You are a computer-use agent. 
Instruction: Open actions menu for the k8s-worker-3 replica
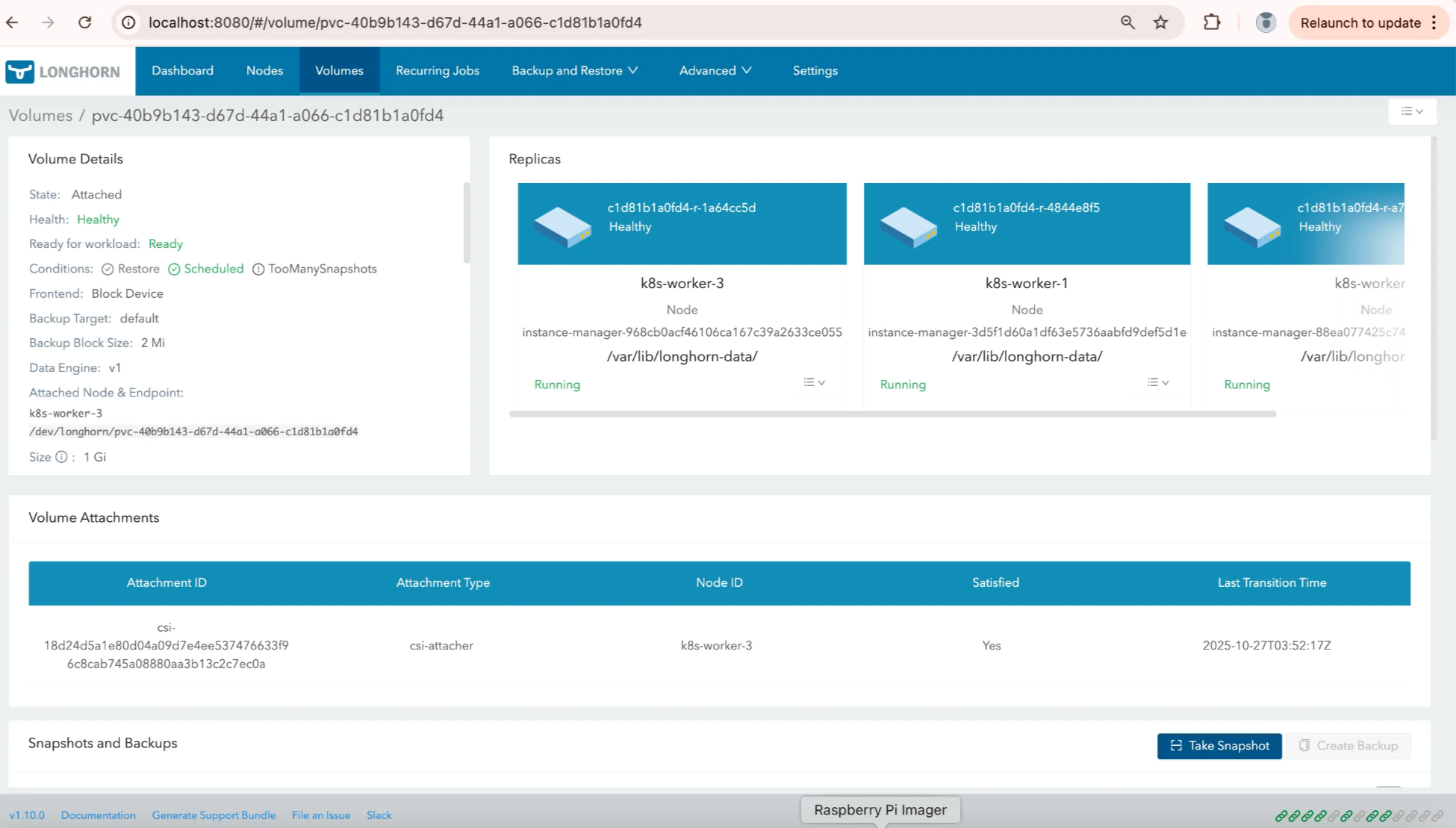[814, 382]
